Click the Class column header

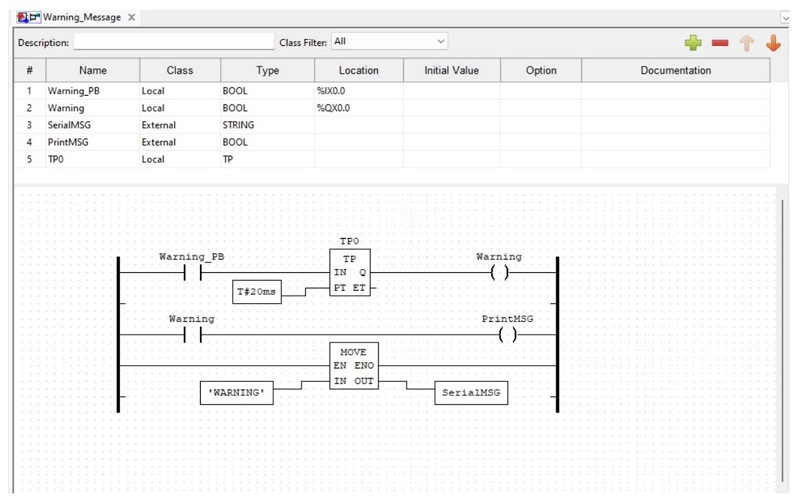click(180, 70)
